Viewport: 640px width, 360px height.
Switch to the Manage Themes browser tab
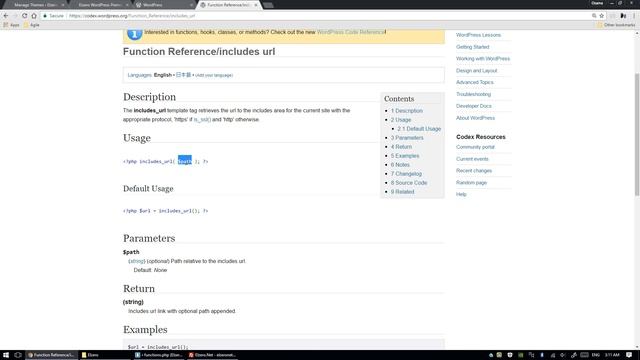35,5
